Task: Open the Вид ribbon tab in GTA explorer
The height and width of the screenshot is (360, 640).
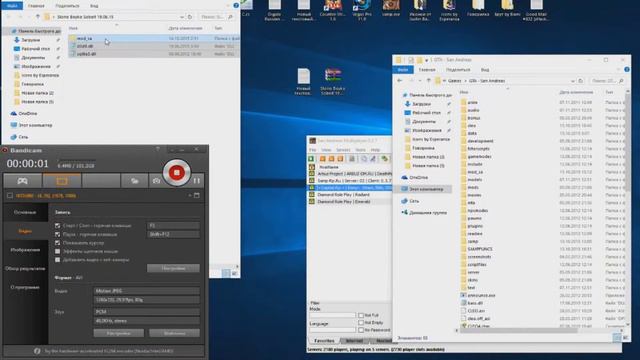Action: click(484, 70)
